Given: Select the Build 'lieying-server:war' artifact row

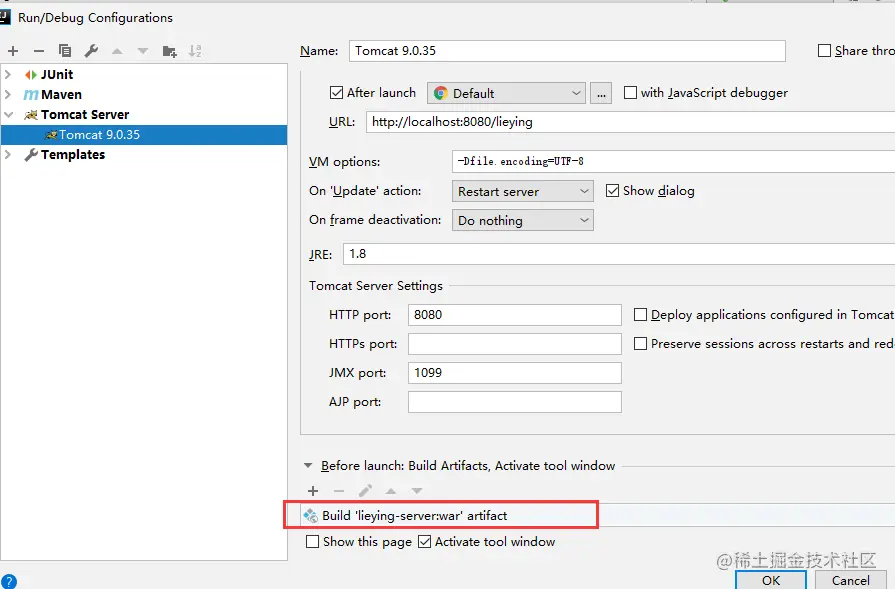Looking at the screenshot, I should click(598, 515).
